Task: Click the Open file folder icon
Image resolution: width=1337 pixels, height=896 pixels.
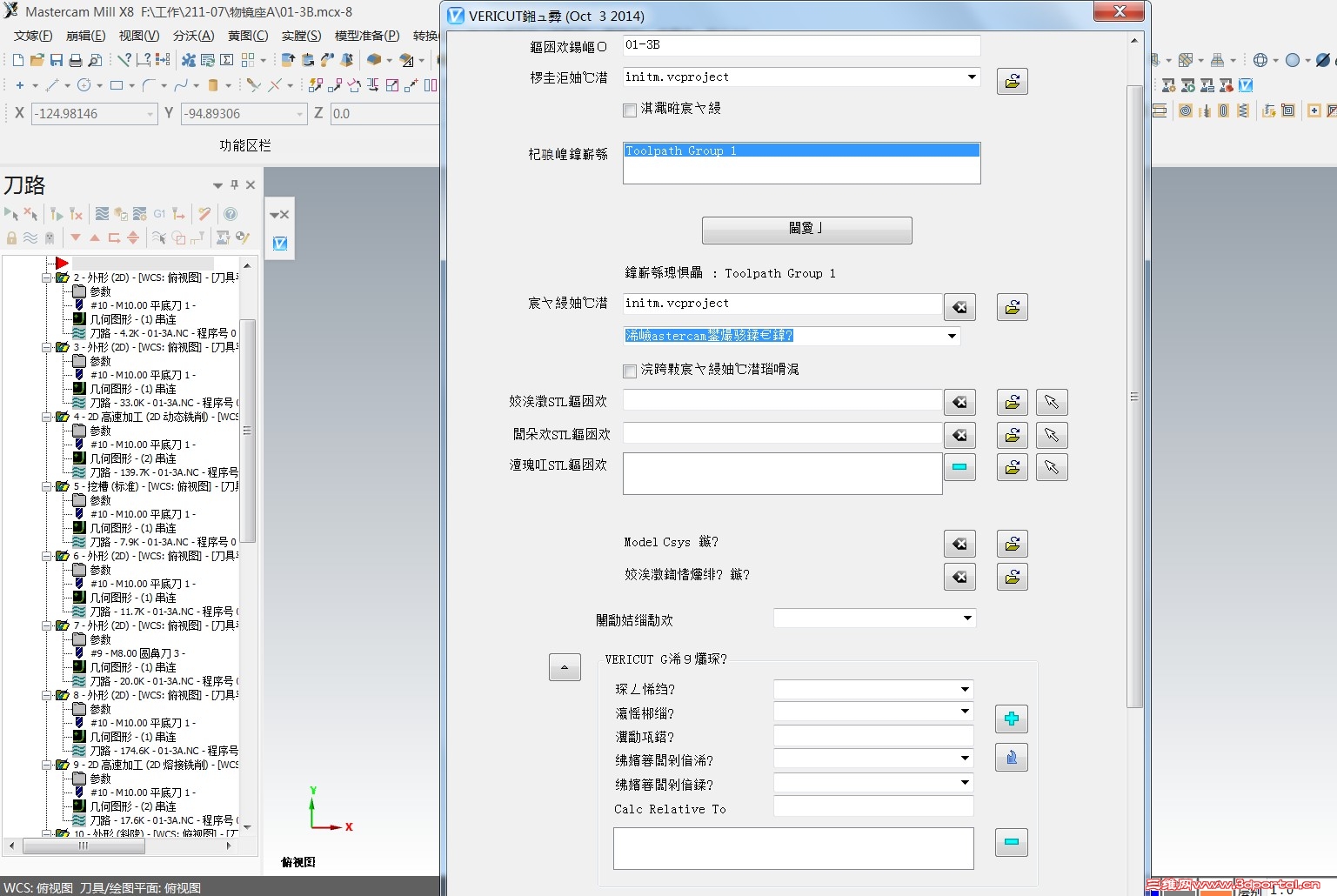Action: click(37, 60)
